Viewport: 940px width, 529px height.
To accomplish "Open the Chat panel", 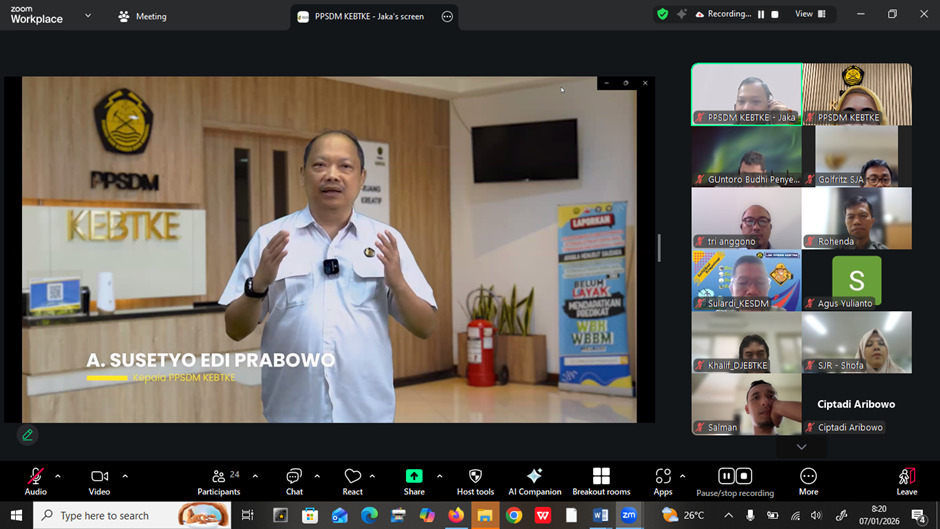I will click(x=294, y=478).
